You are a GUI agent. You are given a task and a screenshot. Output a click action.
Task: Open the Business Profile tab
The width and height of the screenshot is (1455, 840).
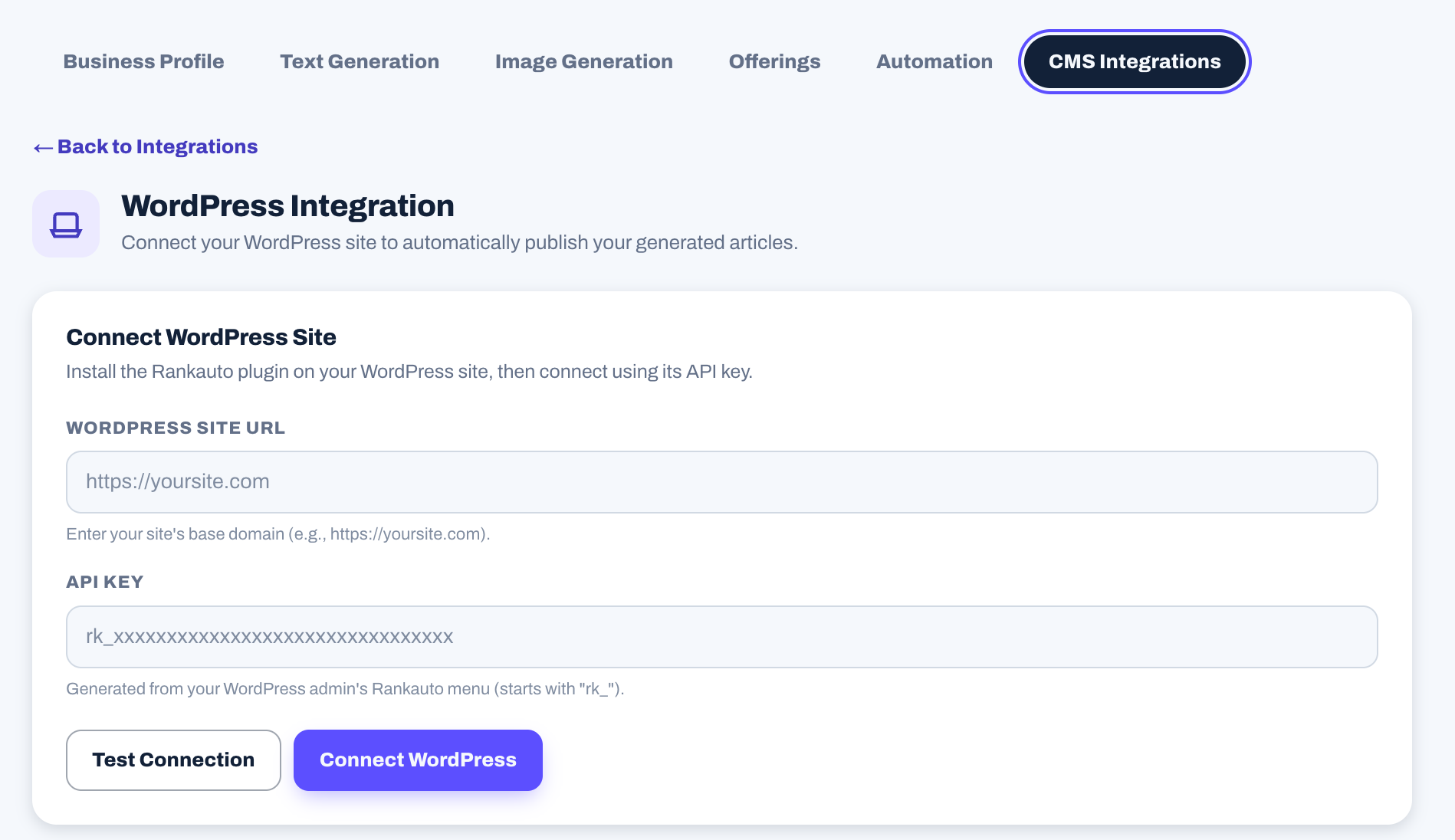click(143, 61)
